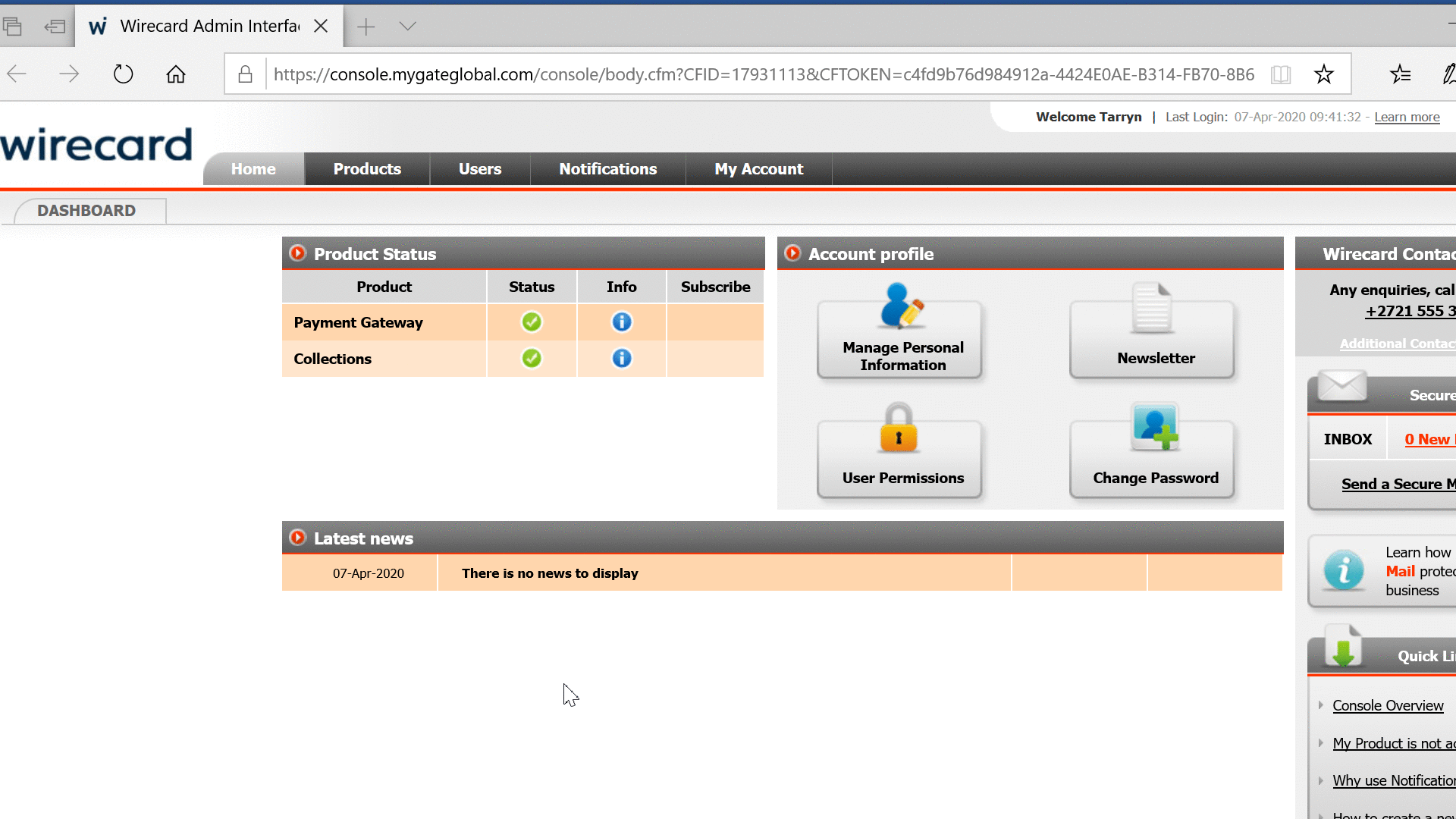
Task: Open a new tab with the plus icon
Action: 366,27
